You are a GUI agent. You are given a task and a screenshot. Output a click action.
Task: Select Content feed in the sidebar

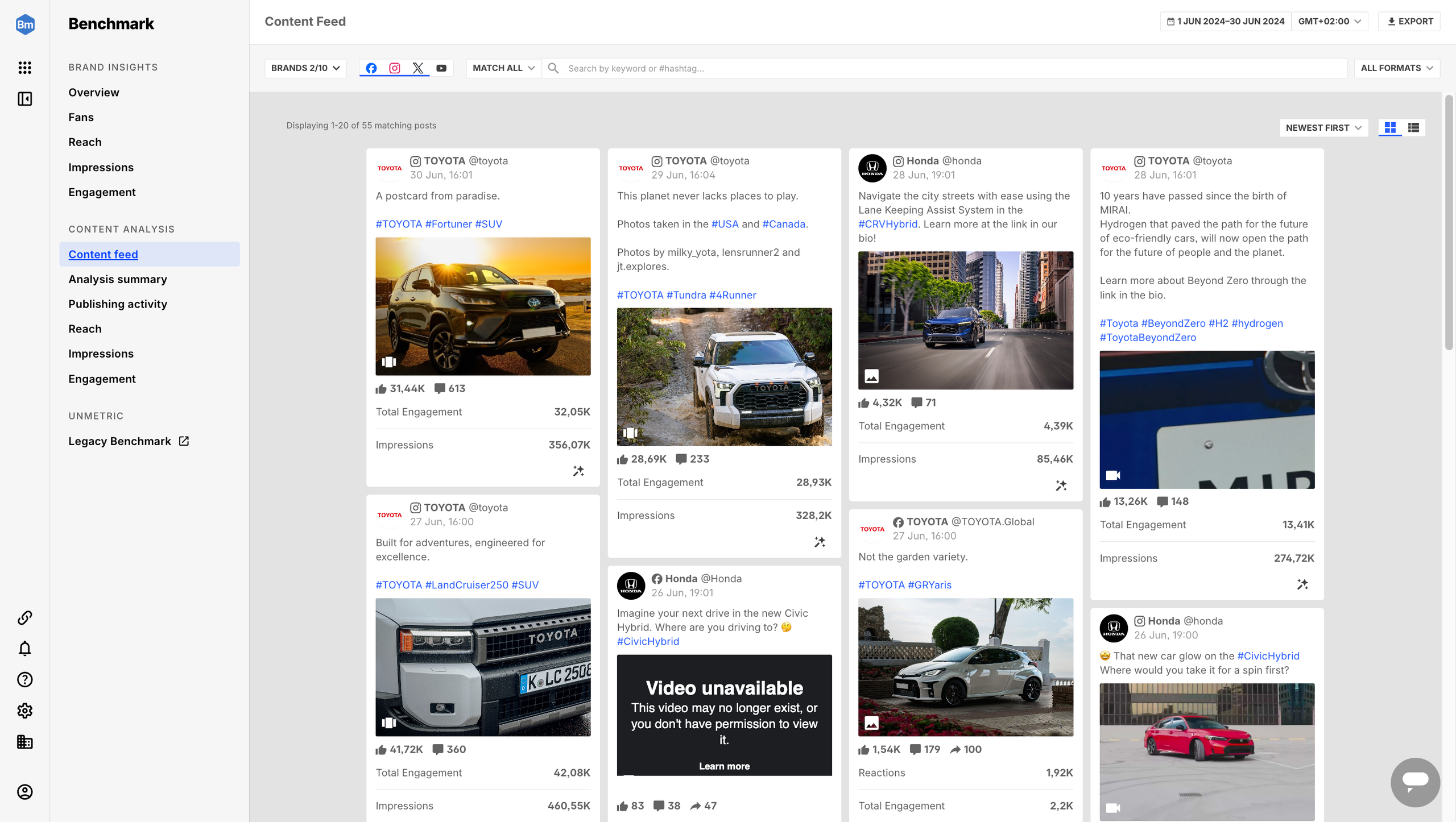coord(150,254)
